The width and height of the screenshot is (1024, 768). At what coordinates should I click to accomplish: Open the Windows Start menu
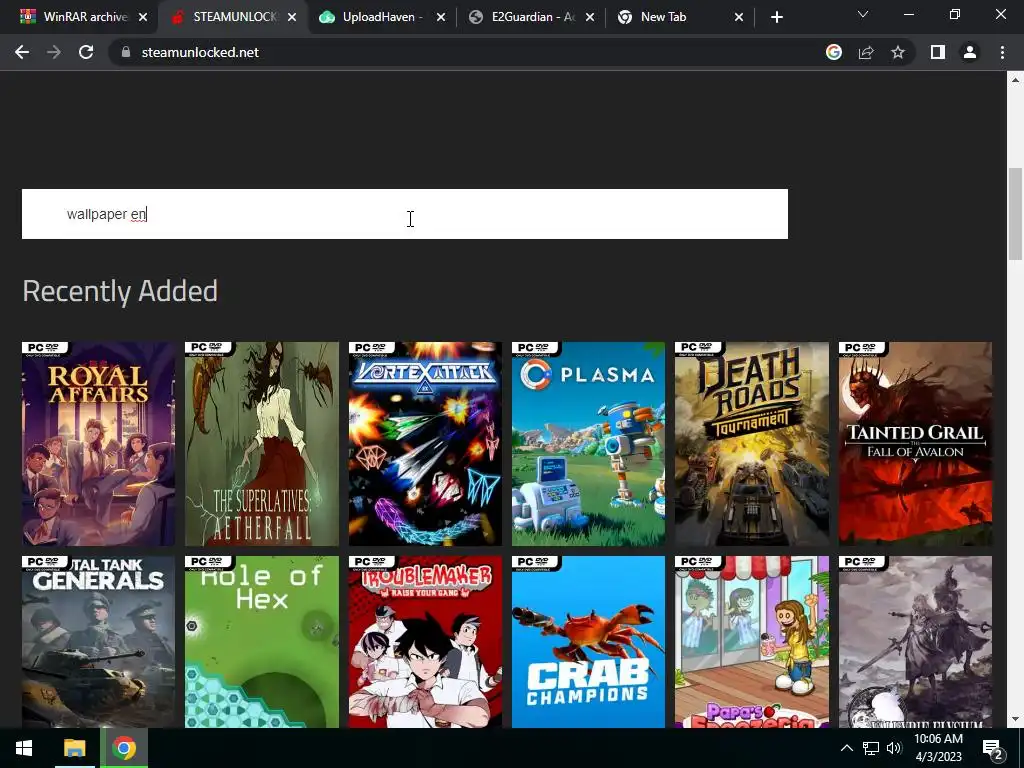coord(24,748)
